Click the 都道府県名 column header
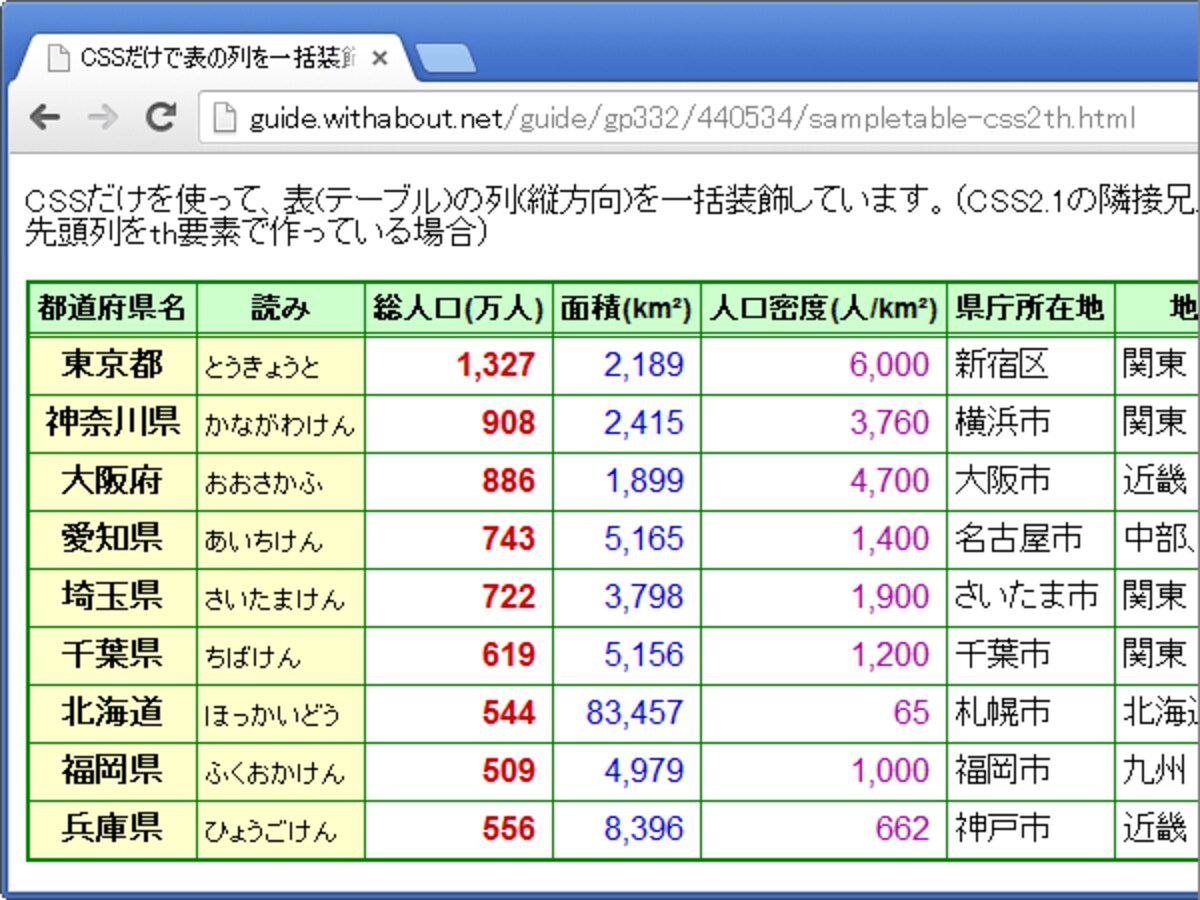1200x900 pixels. pos(113,308)
